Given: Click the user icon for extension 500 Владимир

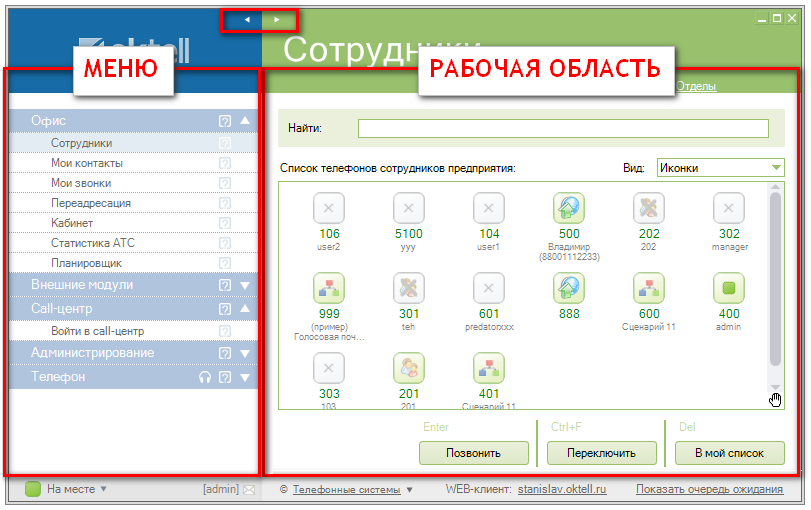Looking at the screenshot, I should 569,208.
